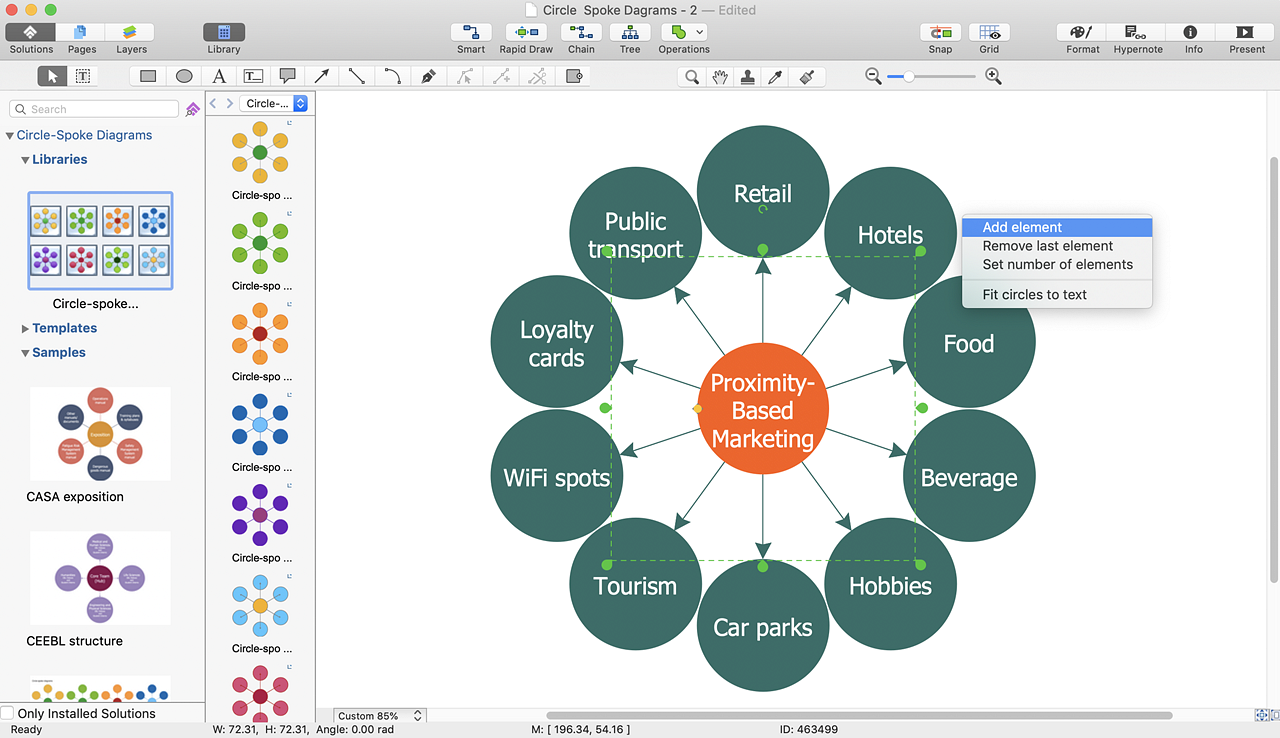Open the Custom 85% zoom dropdown
Image resolution: width=1280 pixels, height=738 pixels.
(x=380, y=716)
